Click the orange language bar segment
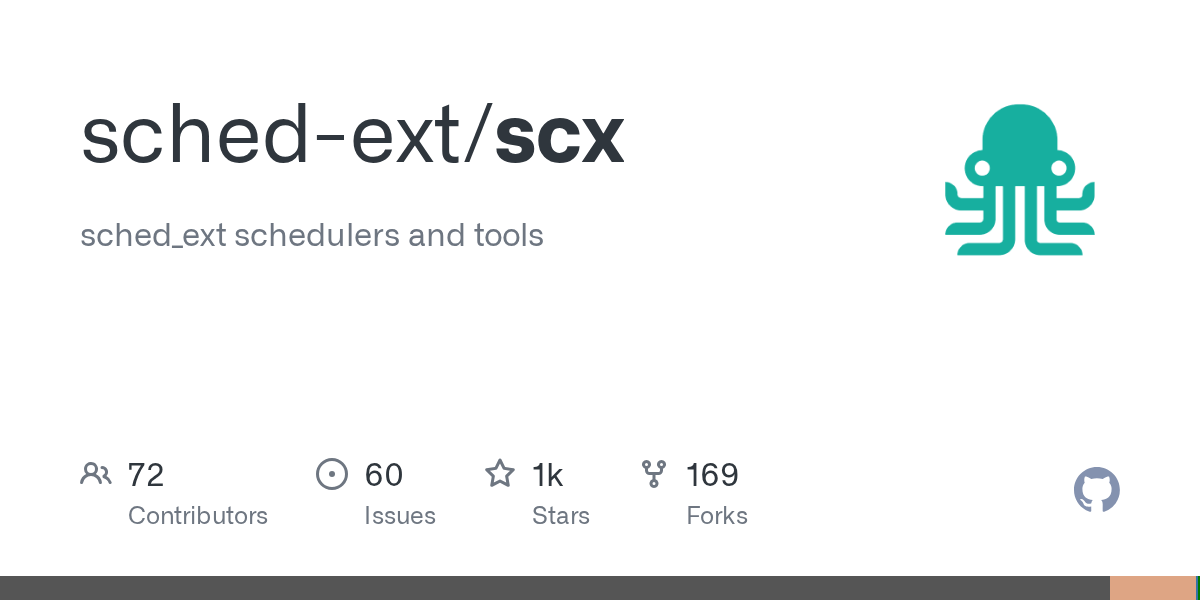 pos(1152,588)
